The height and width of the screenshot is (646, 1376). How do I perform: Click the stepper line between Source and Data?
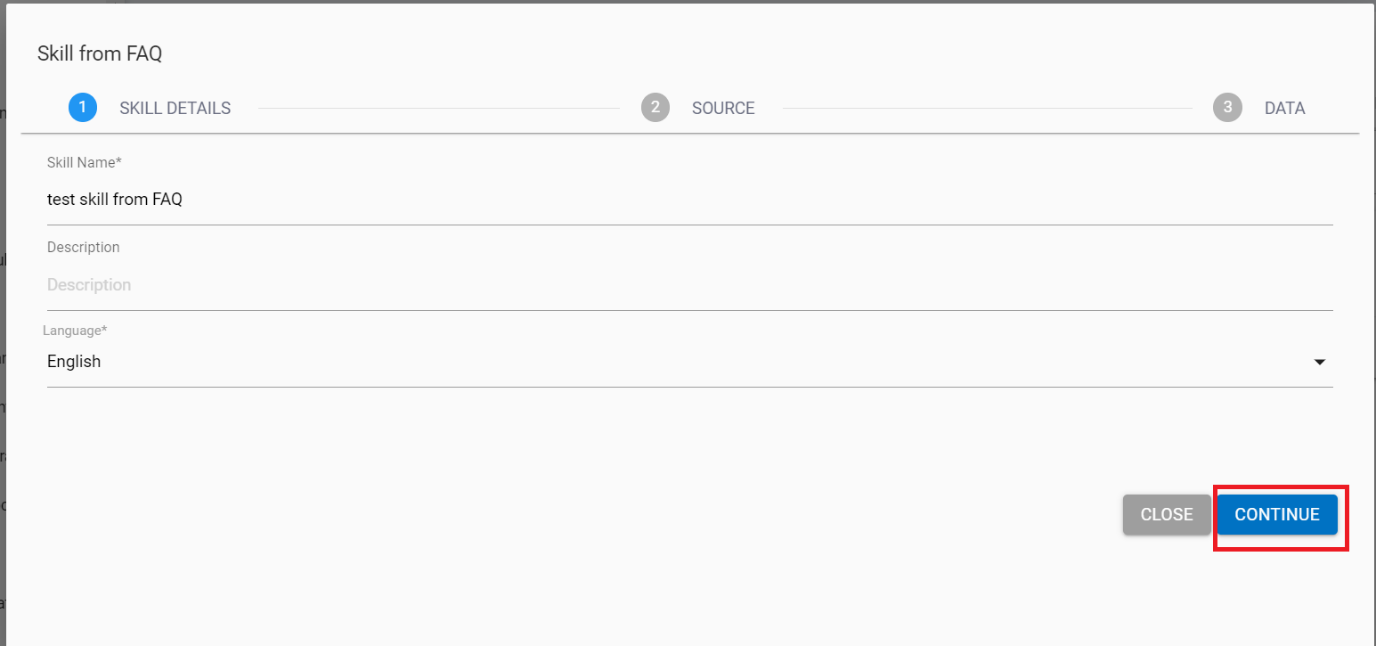983,108
